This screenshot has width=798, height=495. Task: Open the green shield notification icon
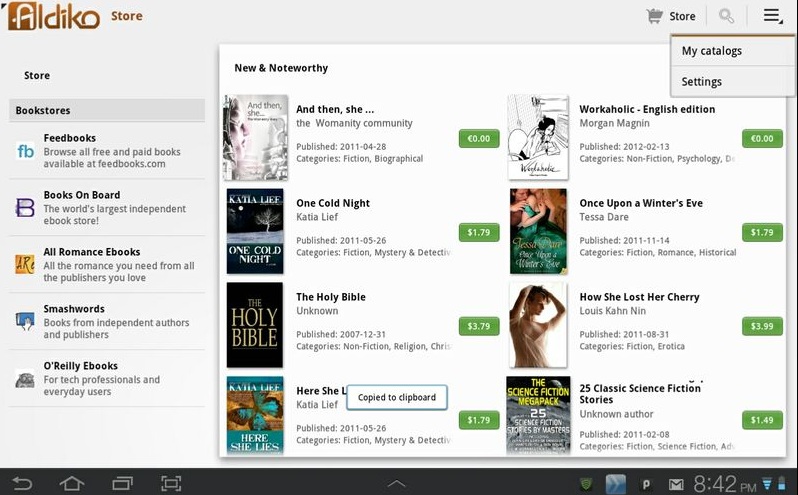(x=587, y=484)
